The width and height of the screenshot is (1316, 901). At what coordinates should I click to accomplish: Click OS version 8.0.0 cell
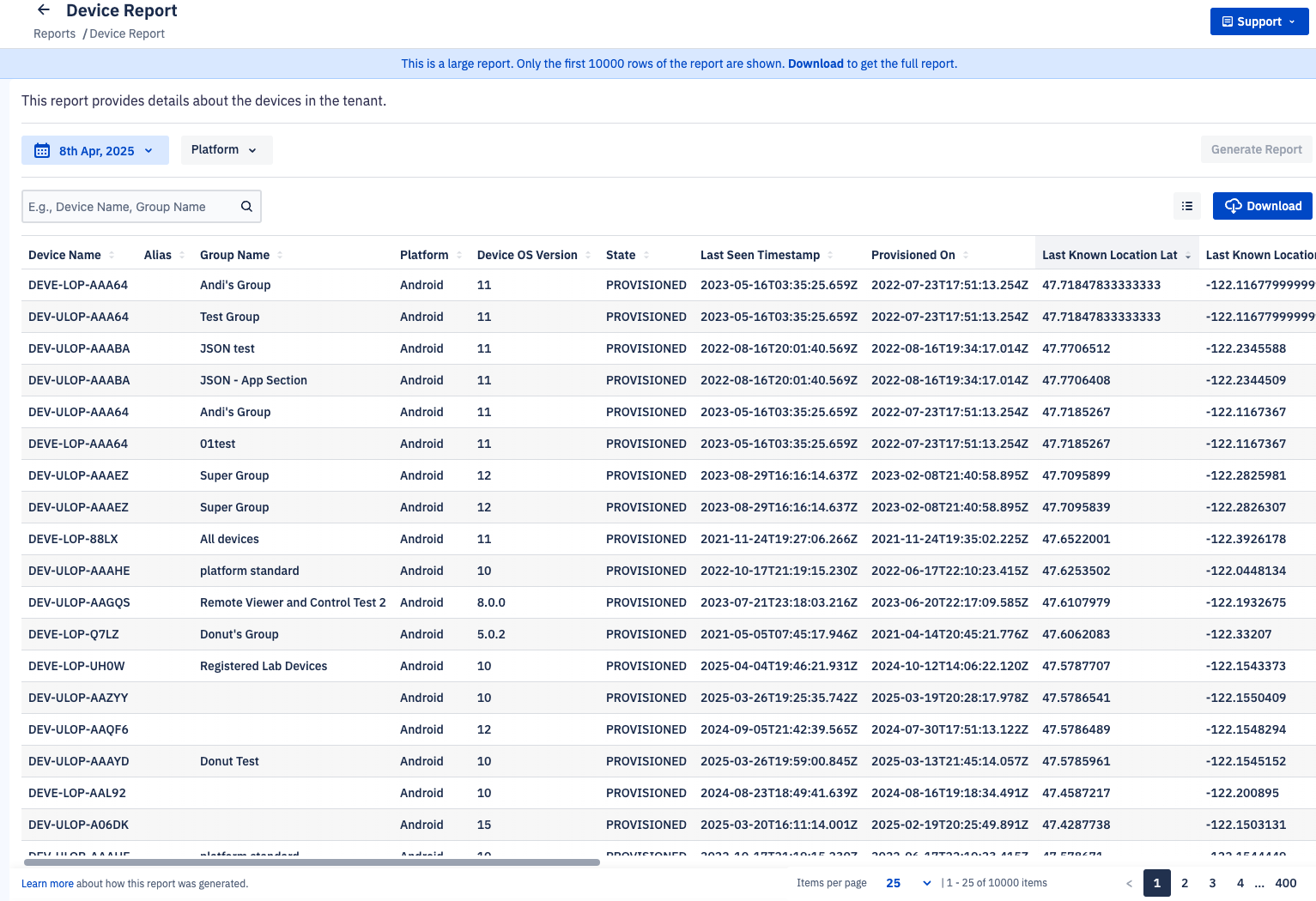click(491, 602)
